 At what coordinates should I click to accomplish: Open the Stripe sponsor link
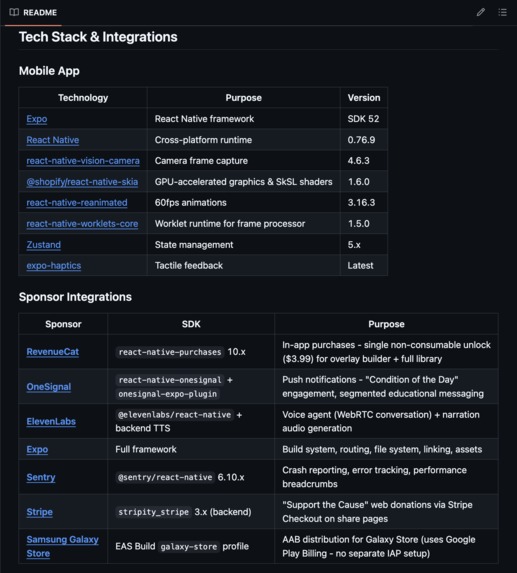[x=39, y=512]
